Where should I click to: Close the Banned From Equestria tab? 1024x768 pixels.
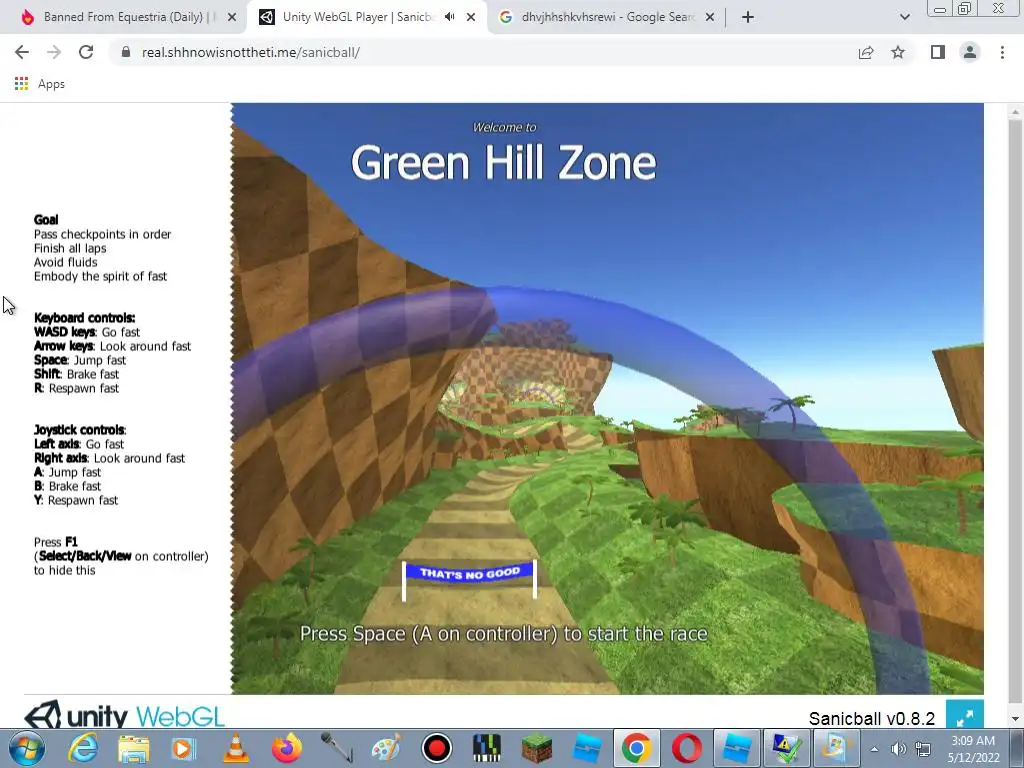[x=232, y=17]
